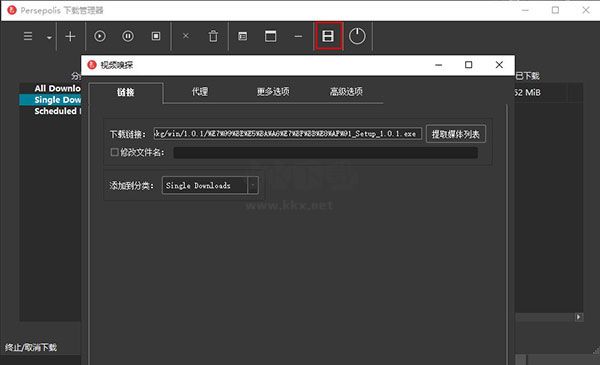
Task: Open the Single Downloads category dropdown
Action: coord(210,186)
